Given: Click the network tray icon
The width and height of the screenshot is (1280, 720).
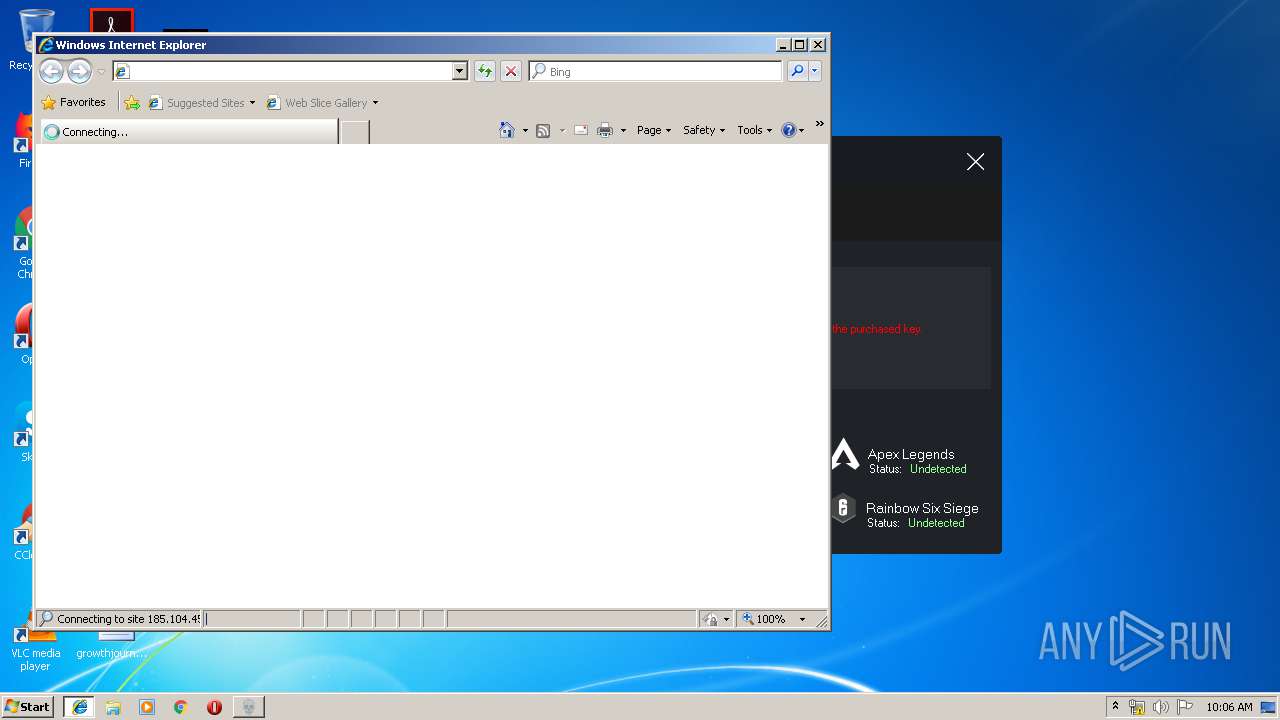Looking at the screenshot, I should click(1137, 707).
